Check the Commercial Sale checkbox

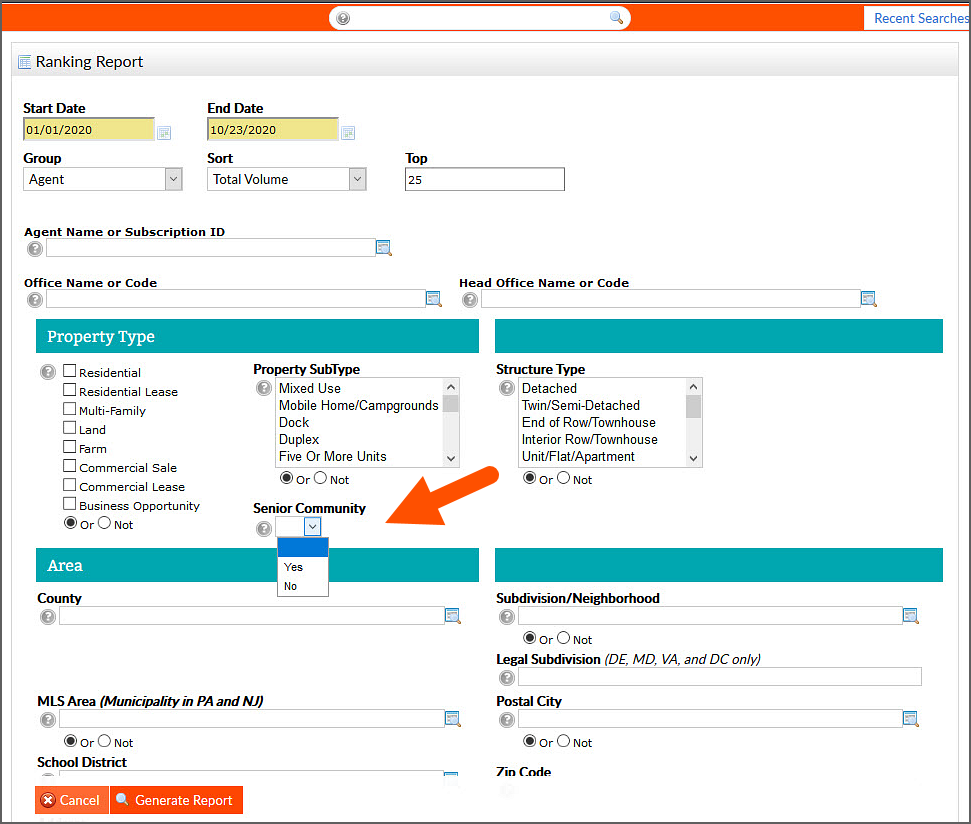click(69, 466)
